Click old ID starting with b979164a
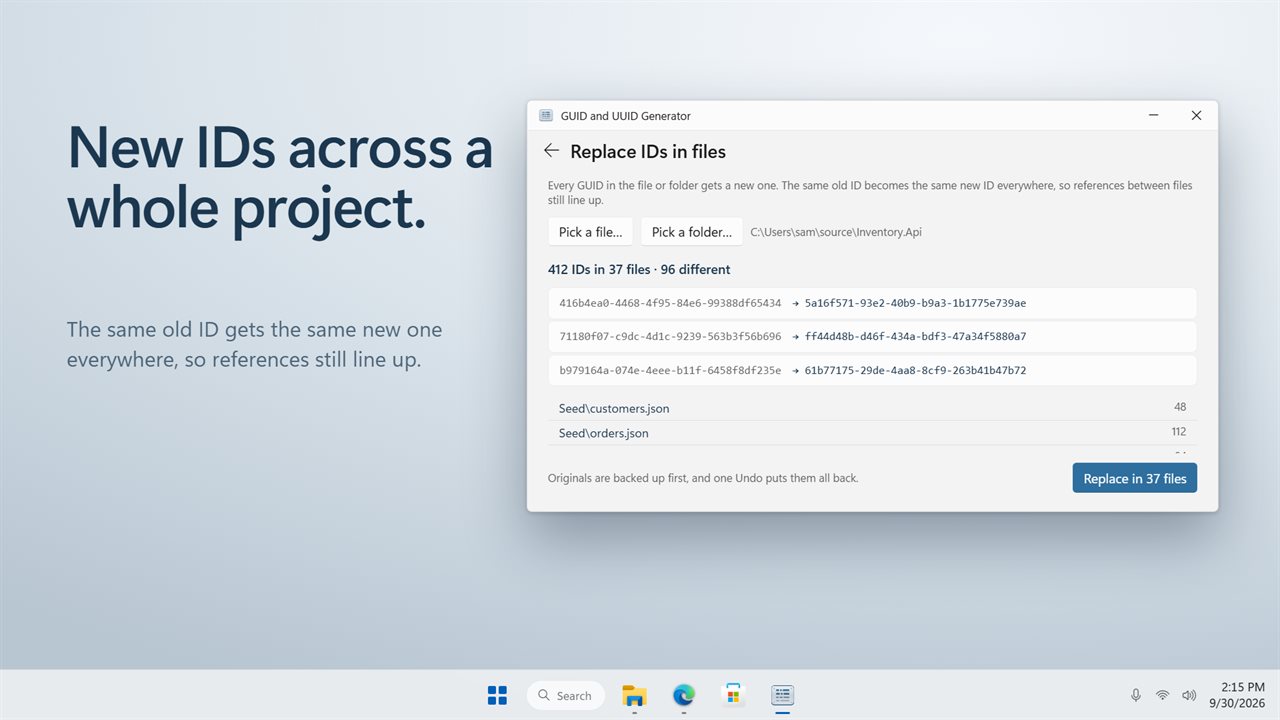The width and height of the screenshot is (1280, 720). pos(670,370)
